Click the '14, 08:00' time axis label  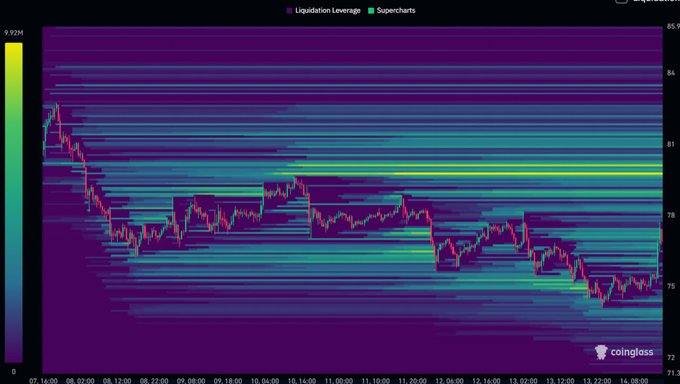coord(634,381)
